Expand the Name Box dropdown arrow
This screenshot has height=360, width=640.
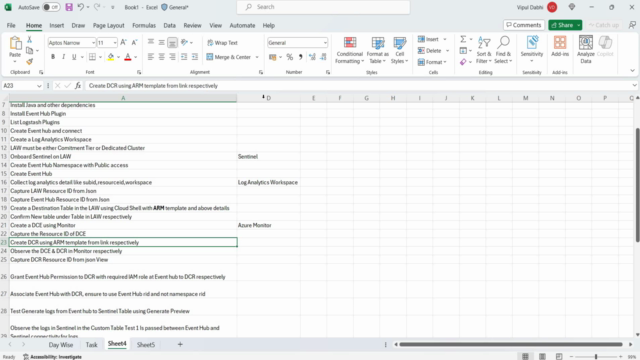tap(39, 86)
